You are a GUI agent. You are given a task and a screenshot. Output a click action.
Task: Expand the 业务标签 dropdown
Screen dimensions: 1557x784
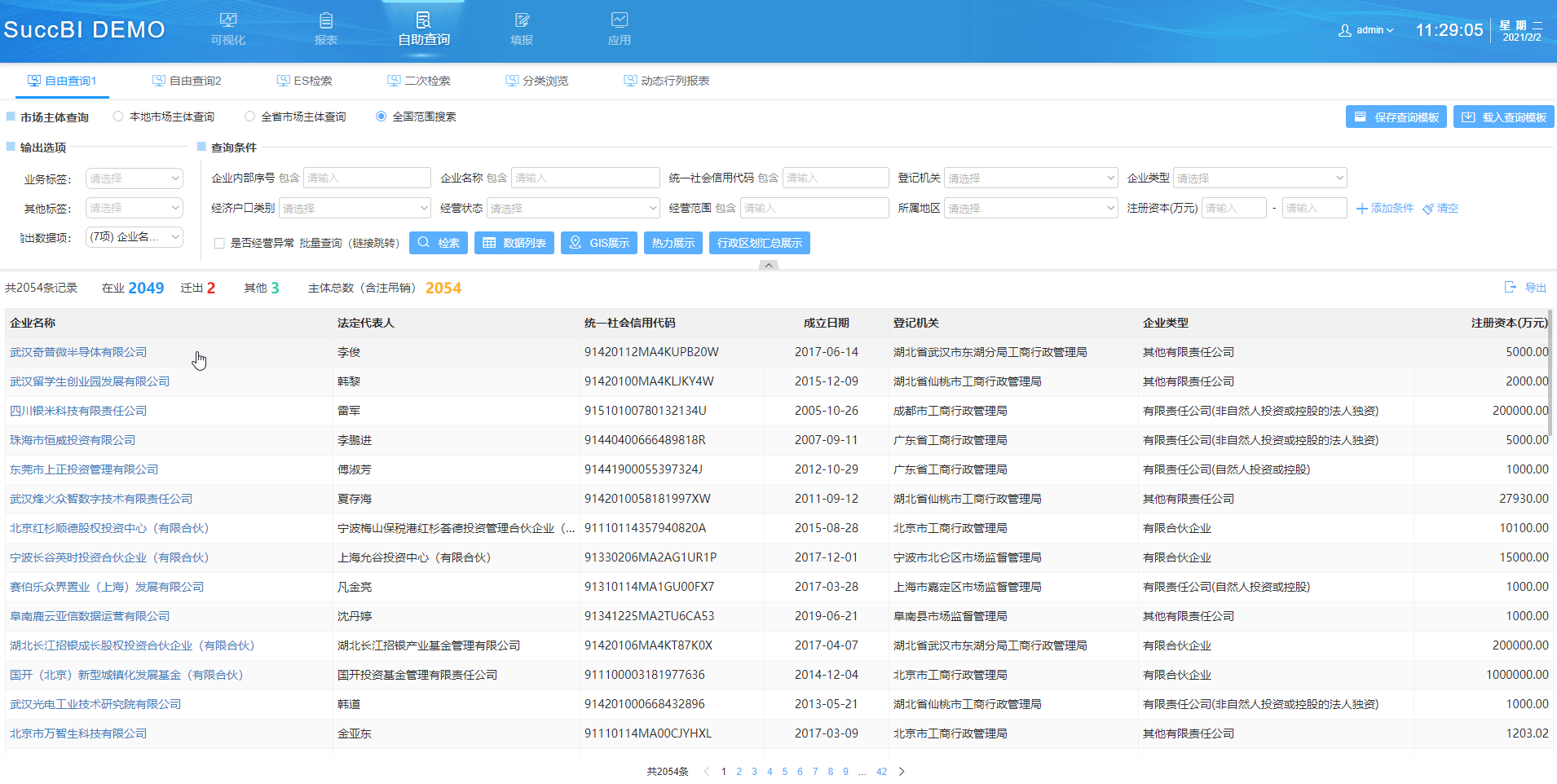pyautogui.click(x=135, y=178)
